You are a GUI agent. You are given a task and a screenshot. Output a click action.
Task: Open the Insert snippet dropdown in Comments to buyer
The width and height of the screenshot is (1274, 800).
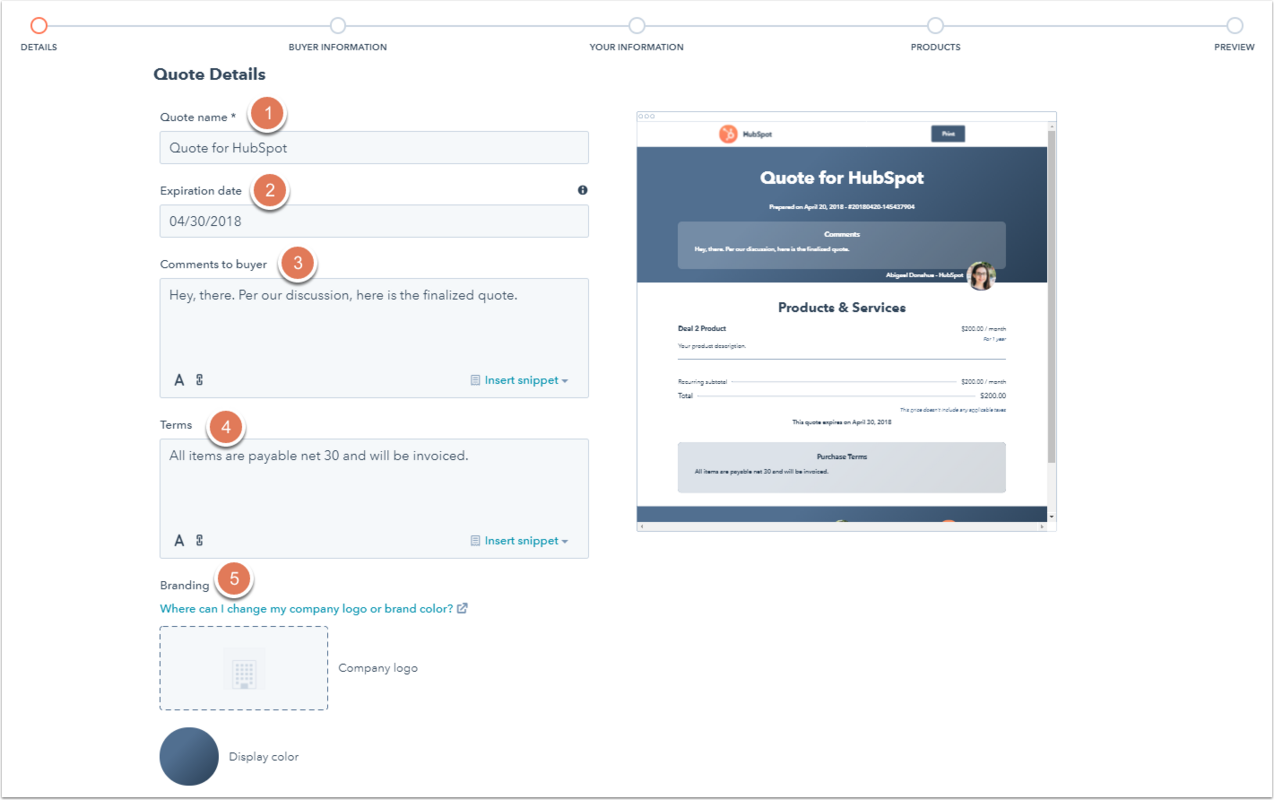click(x=520, y=380)
